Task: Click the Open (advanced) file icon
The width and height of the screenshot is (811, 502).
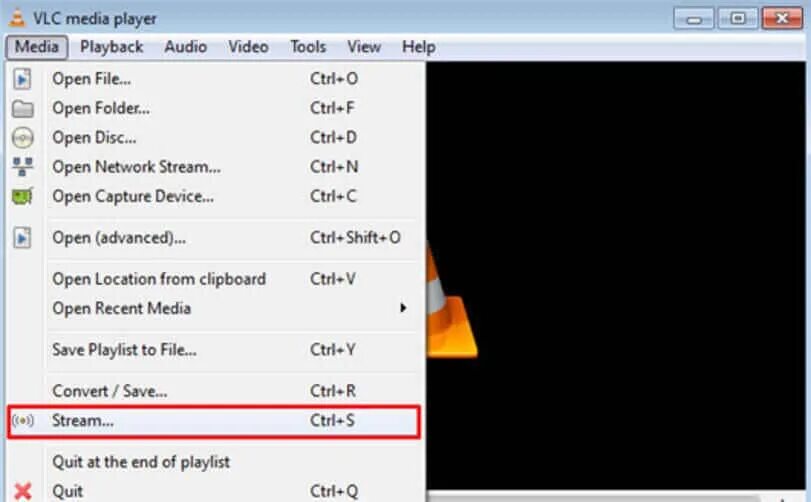Action: (22, 238)
